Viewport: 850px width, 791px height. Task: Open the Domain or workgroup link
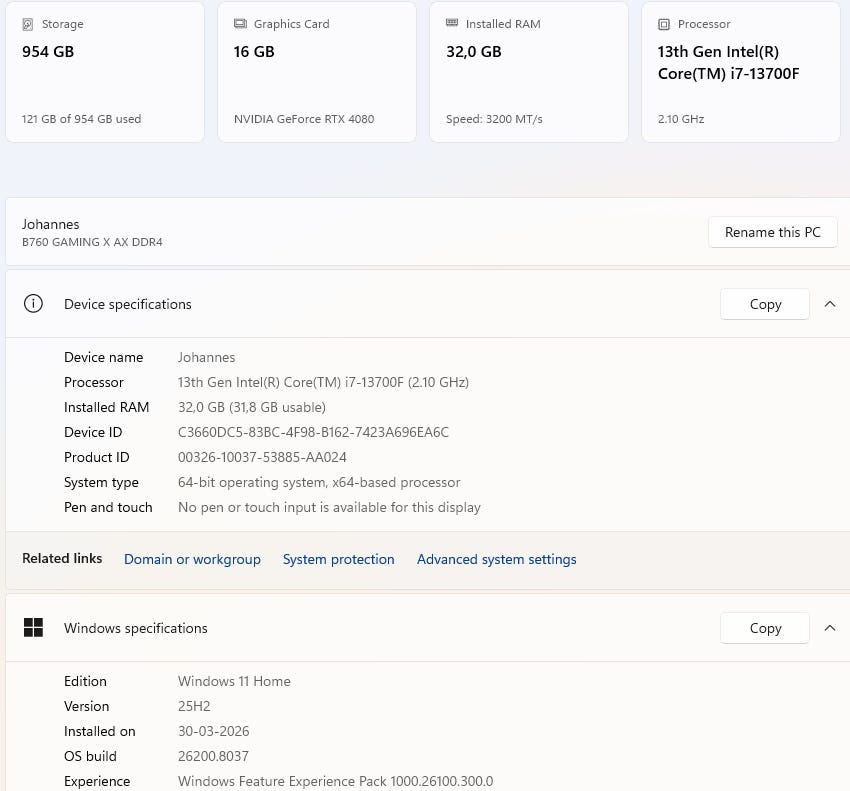click(x=192, y=559)
